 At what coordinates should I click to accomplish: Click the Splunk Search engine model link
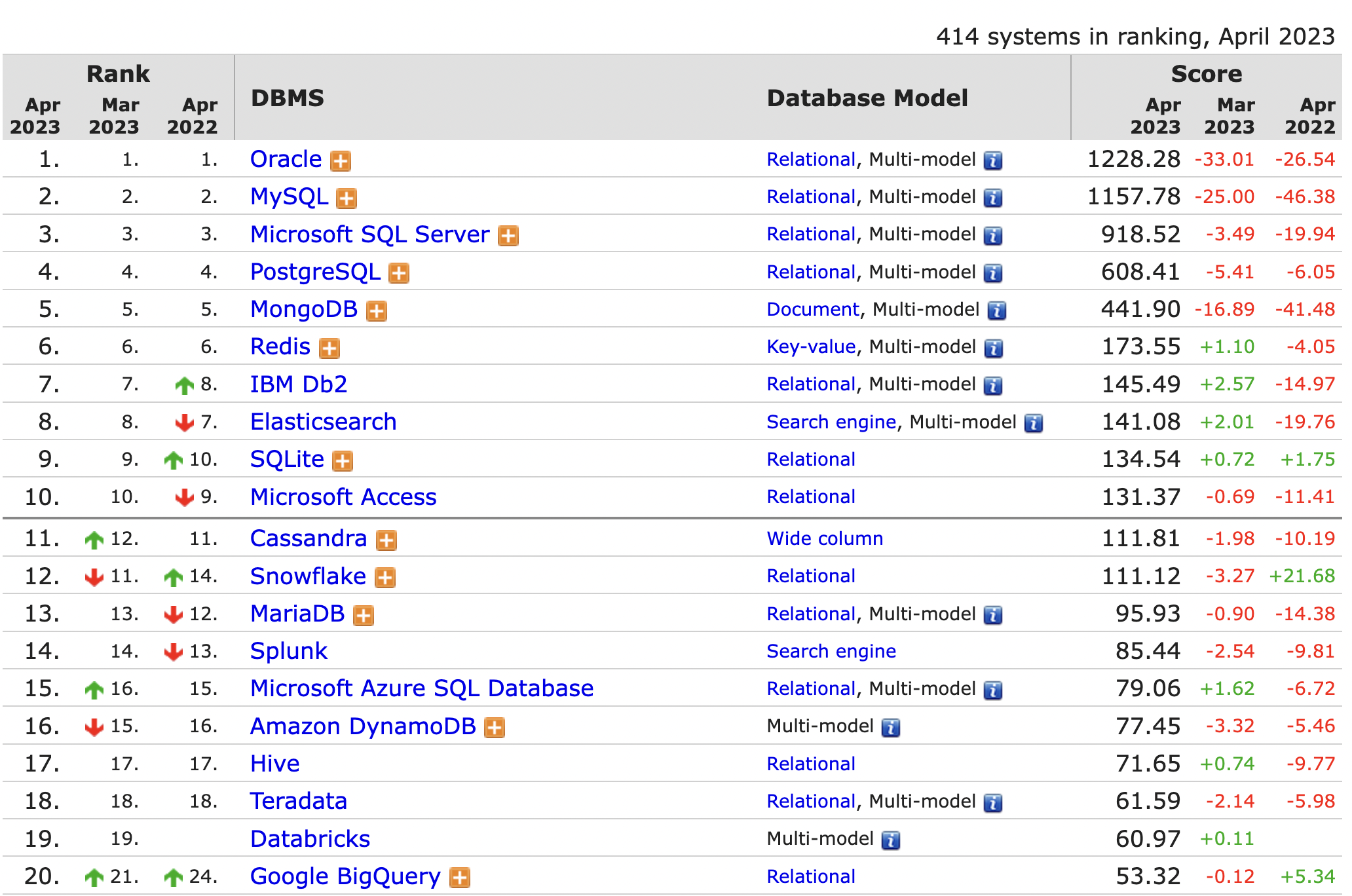tap(831, 651)
